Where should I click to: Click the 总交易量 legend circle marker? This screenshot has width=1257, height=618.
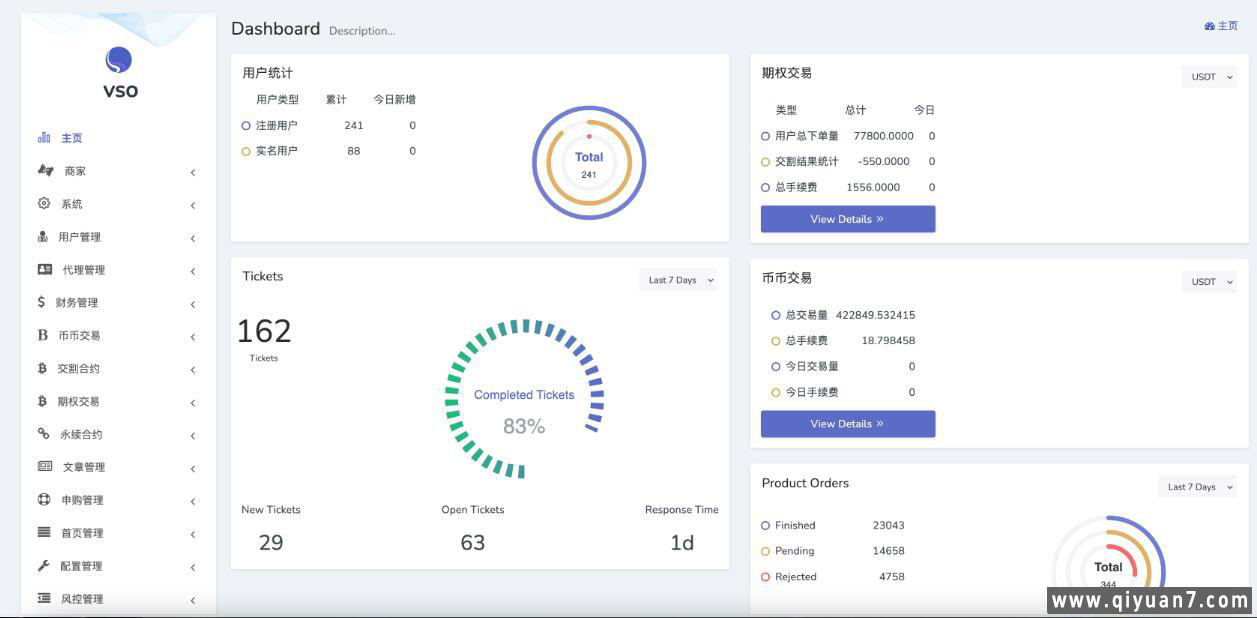click(776, 315)
